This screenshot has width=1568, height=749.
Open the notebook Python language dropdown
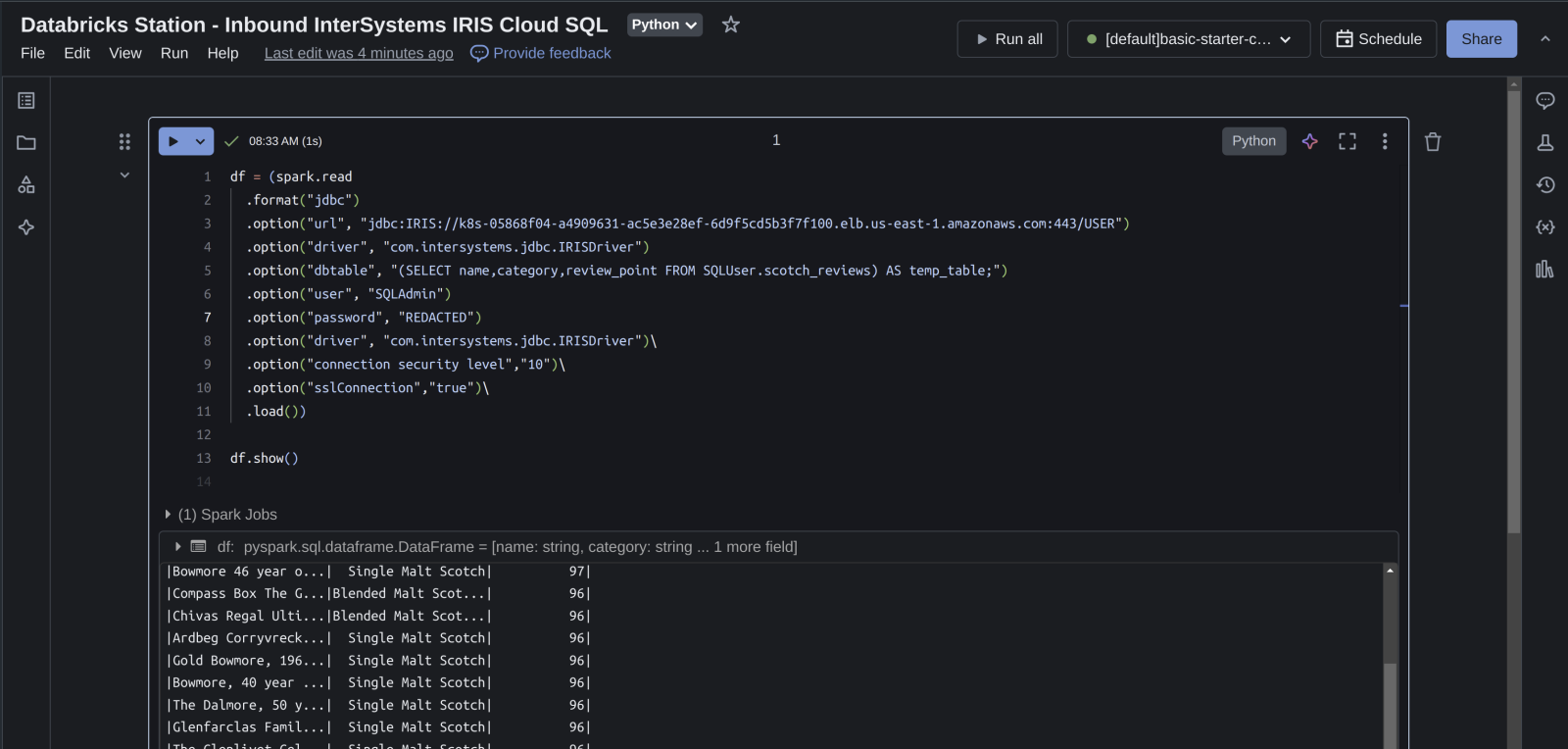(x=663, y=25)
